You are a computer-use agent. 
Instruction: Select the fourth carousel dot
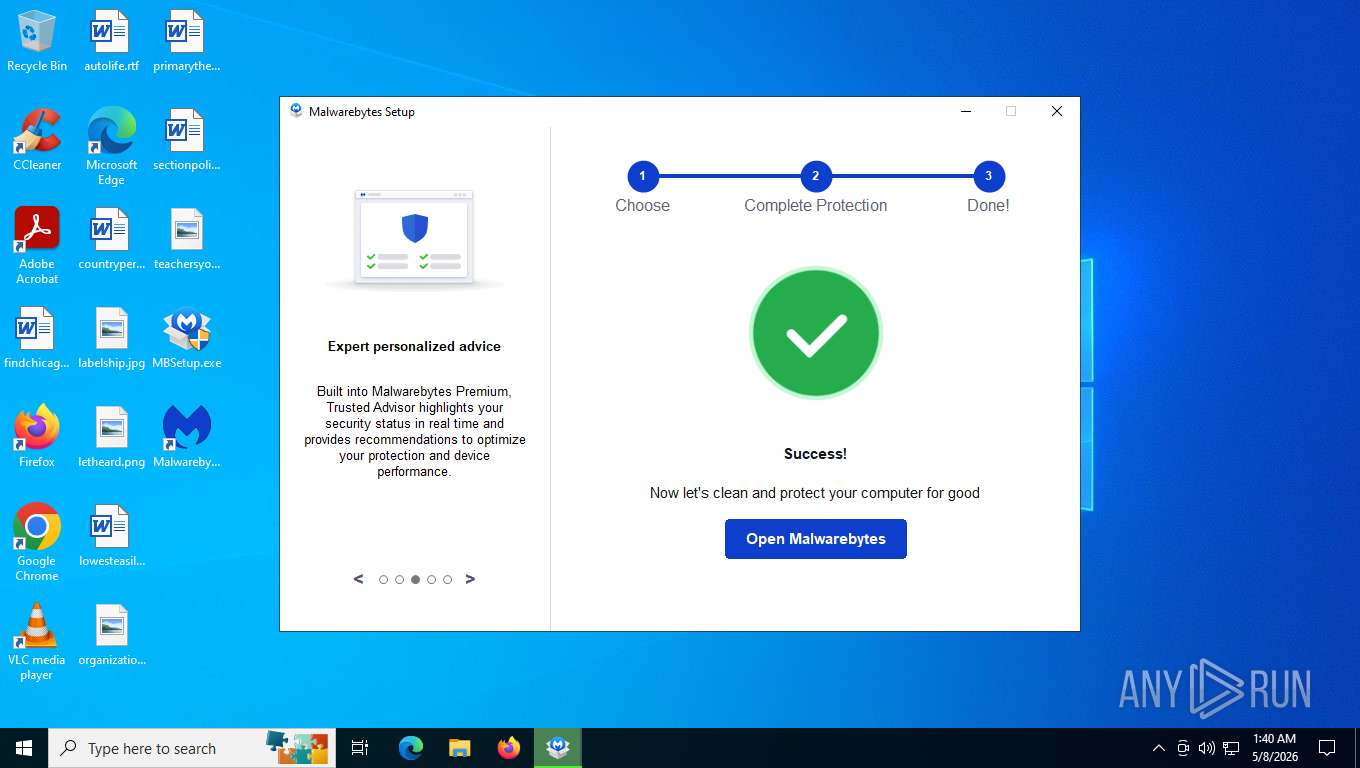(431, 580)
